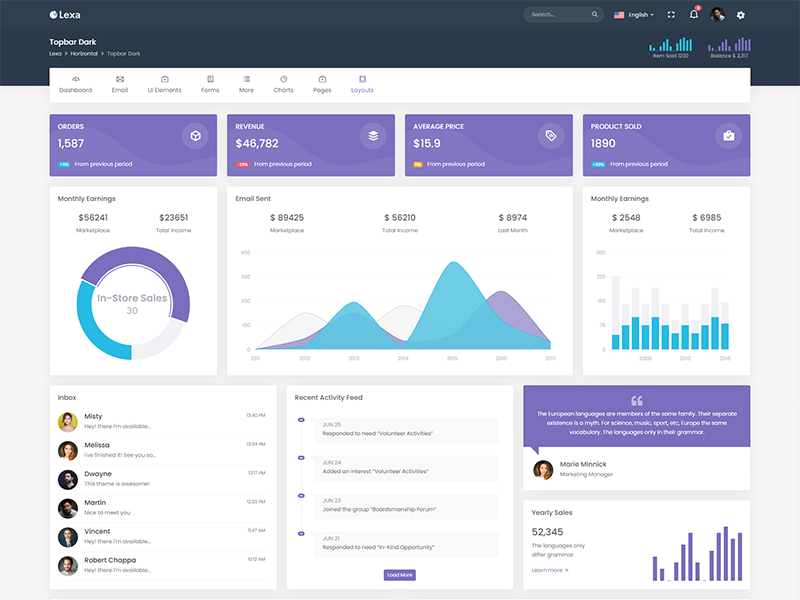Open the Charts menu
Image resolution: width=800 pixels, height=600 pixels.
click(283, 84)
